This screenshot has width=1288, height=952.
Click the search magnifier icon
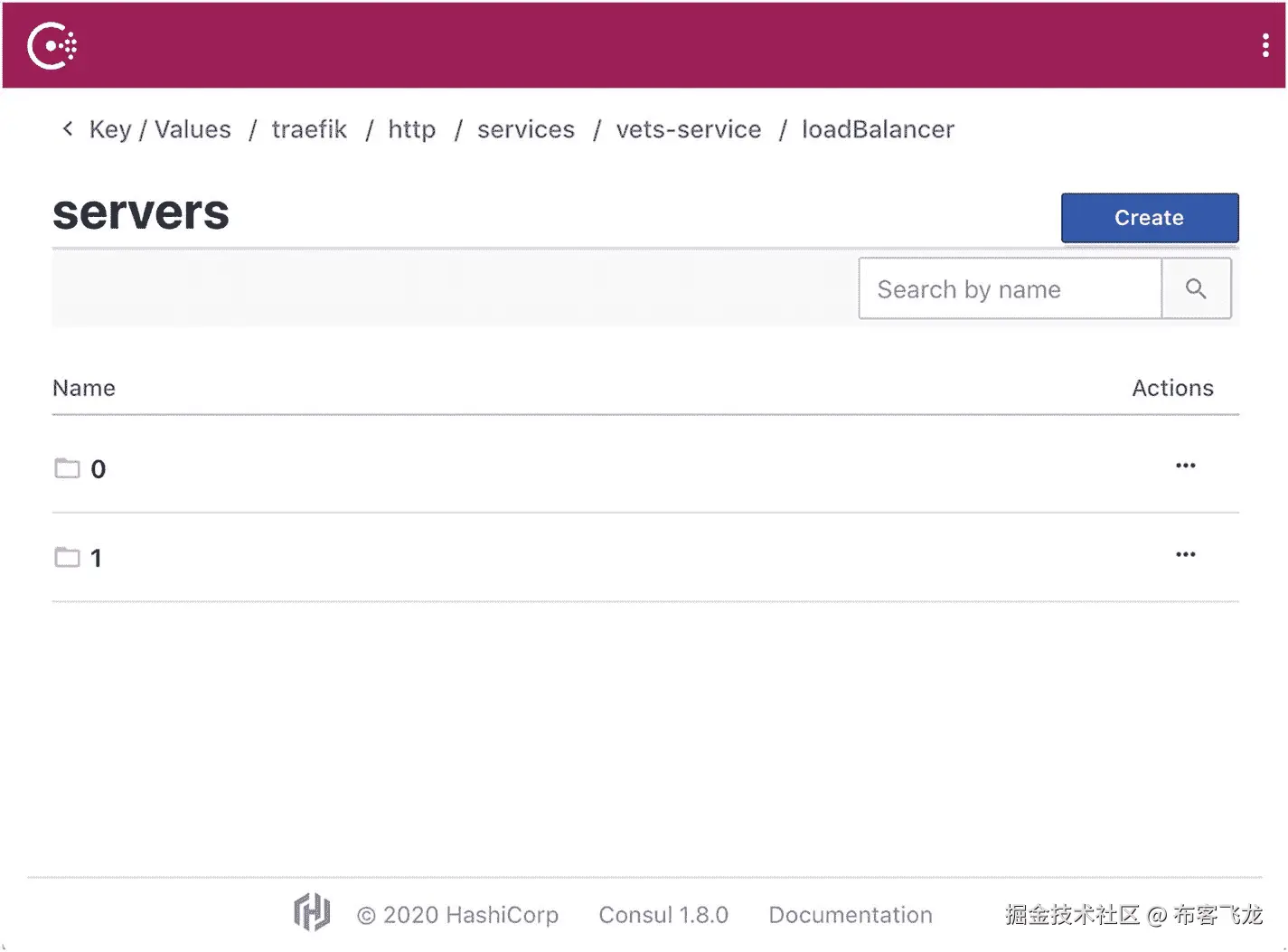1196,289
